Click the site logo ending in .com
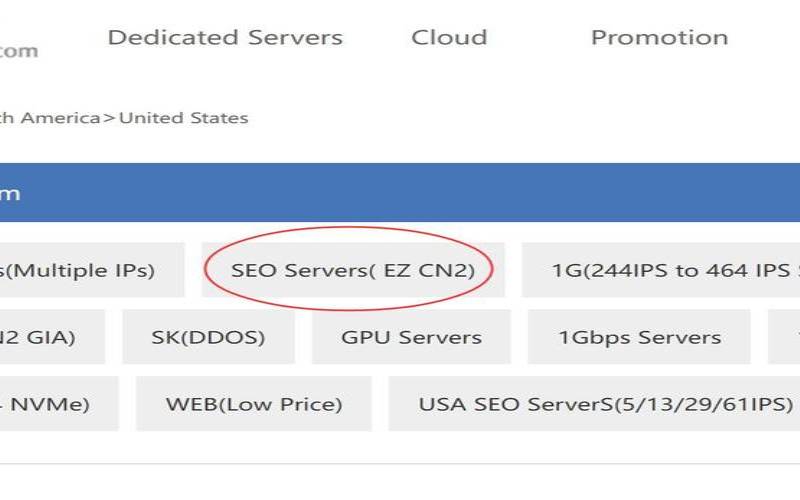The width and height of the screenshot is (800, 500). coord(18,50)
